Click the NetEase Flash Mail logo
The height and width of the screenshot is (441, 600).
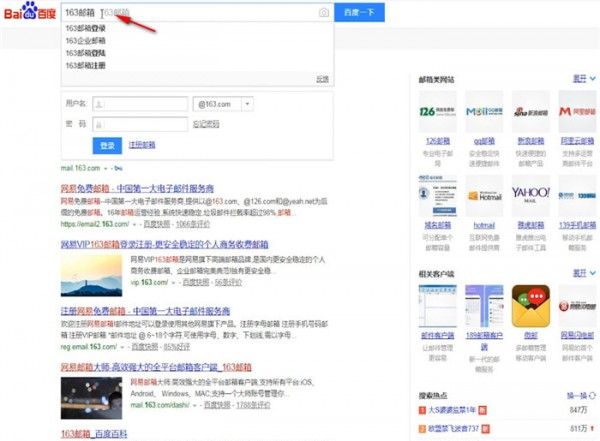(577, 306)
